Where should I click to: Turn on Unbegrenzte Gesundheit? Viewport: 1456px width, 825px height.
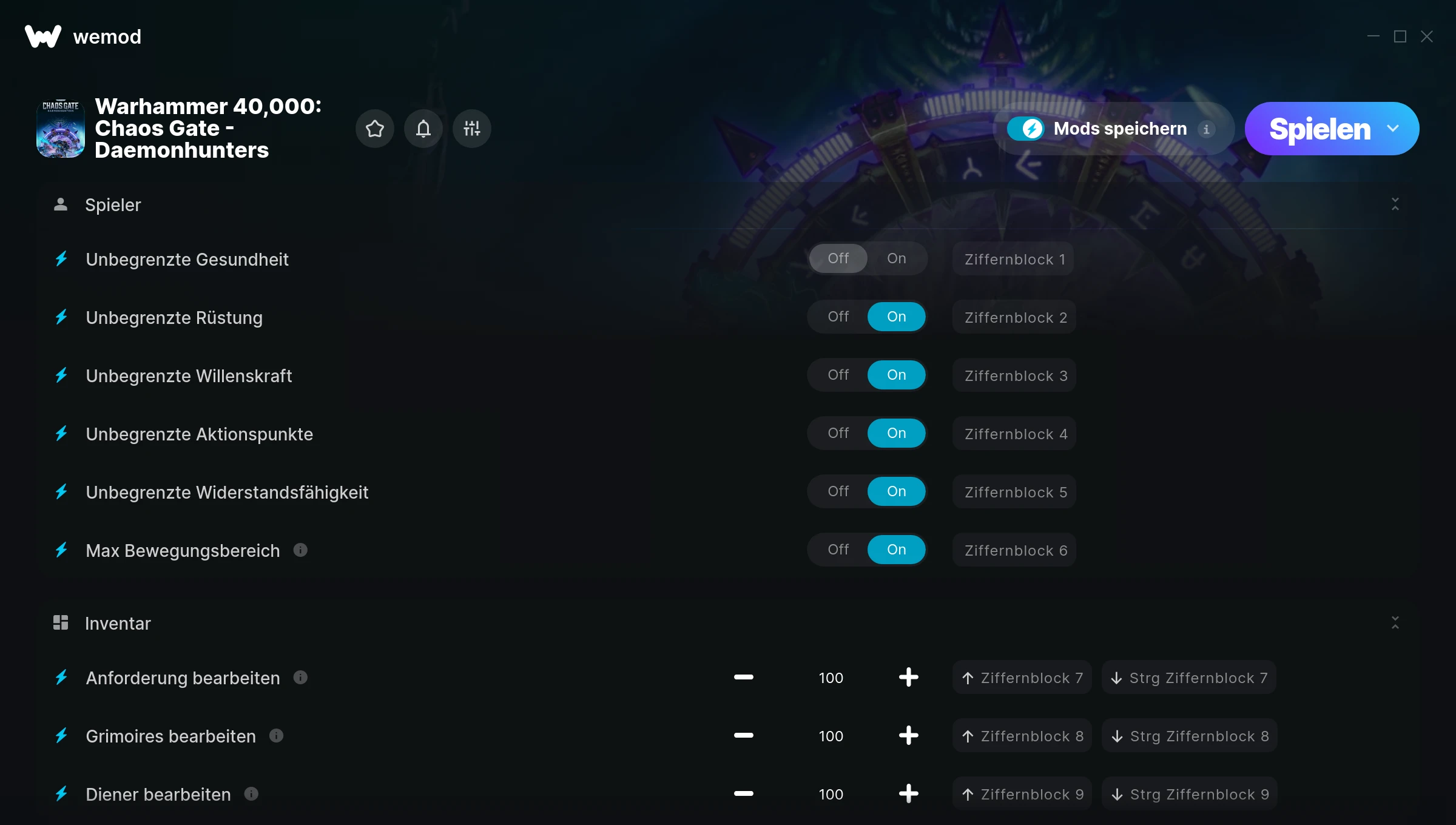pyautogui.click(x=896, y=258)
